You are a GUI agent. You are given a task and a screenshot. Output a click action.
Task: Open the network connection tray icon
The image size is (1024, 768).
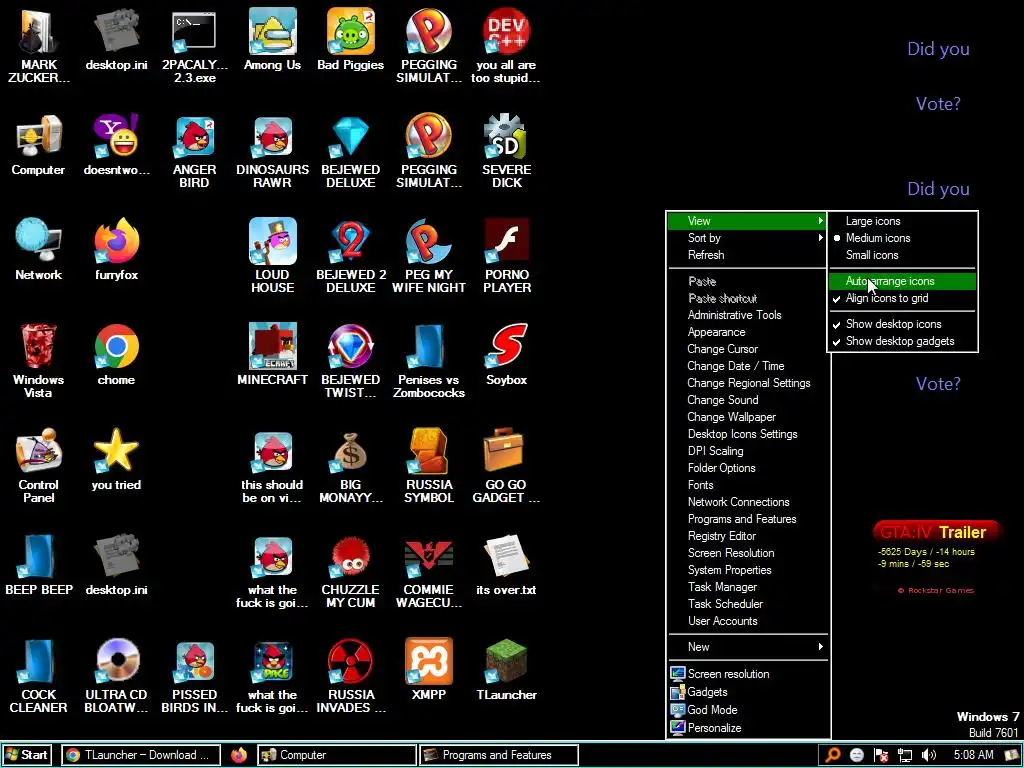(x=904, y=755)
